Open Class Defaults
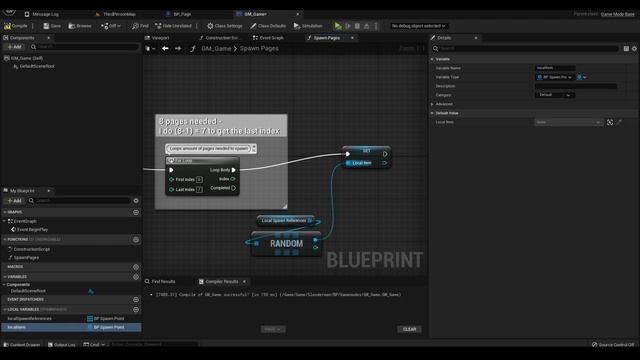The width and height of the screenshot is (640, 360). click(268, 26)
